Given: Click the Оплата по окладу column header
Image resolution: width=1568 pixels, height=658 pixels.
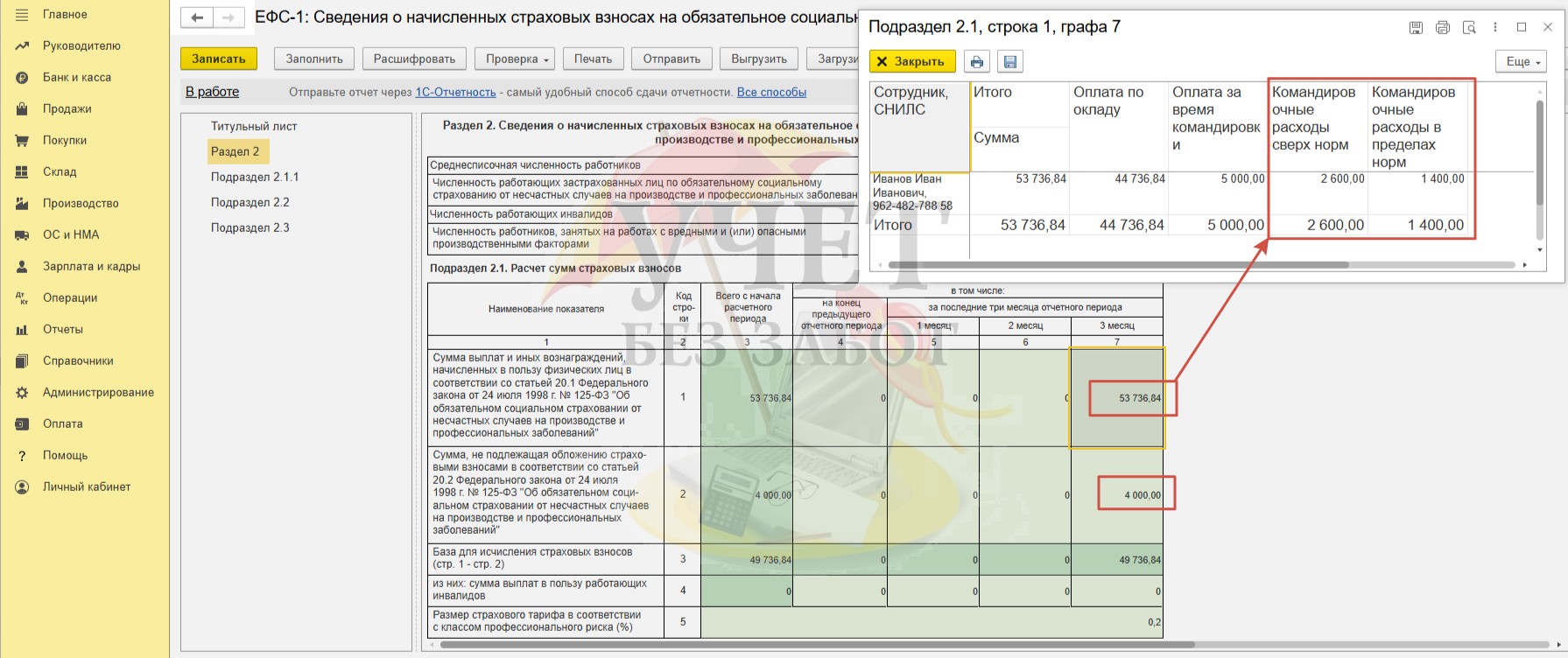Looking at the screenshot, I should click(x=1118, y=127).
